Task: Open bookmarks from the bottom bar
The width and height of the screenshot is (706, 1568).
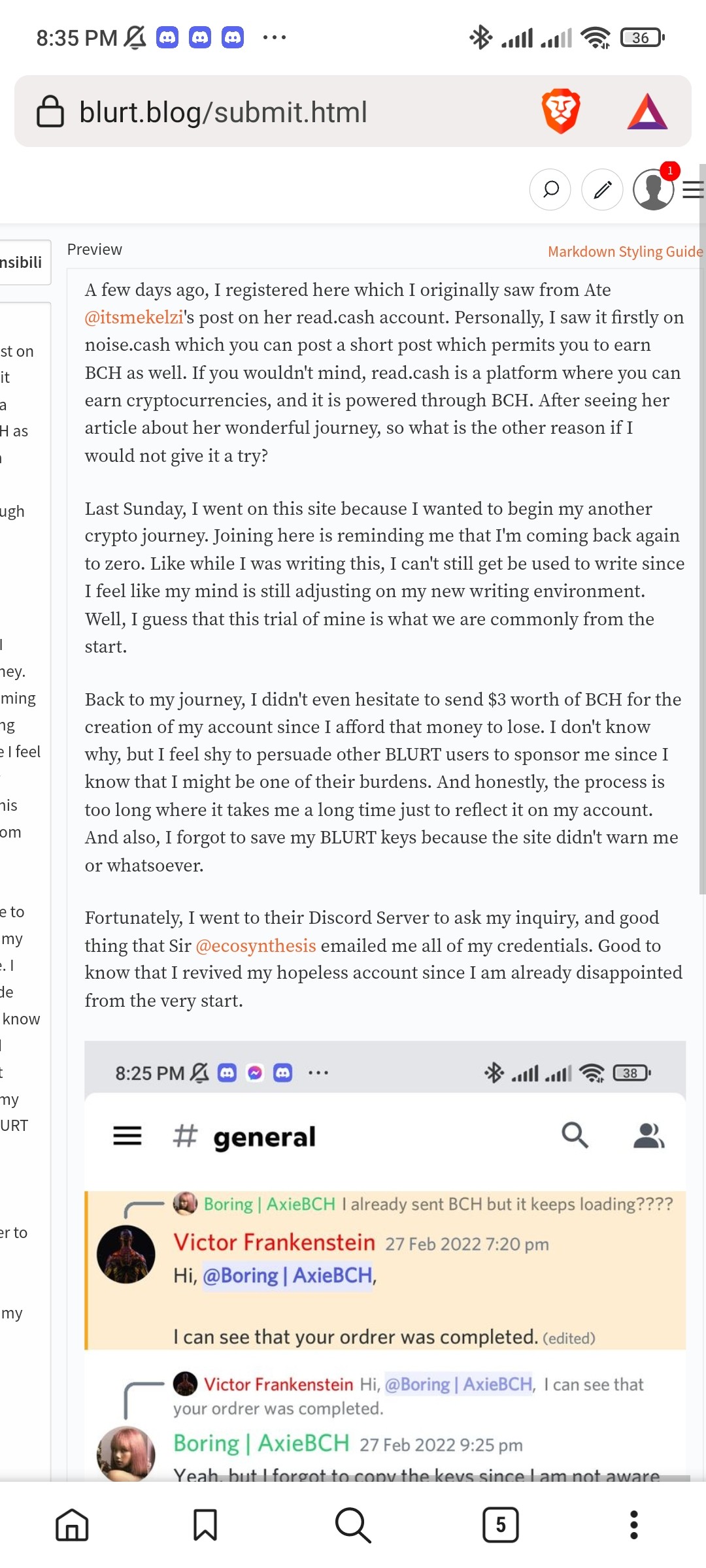Action: point(205,1525)
